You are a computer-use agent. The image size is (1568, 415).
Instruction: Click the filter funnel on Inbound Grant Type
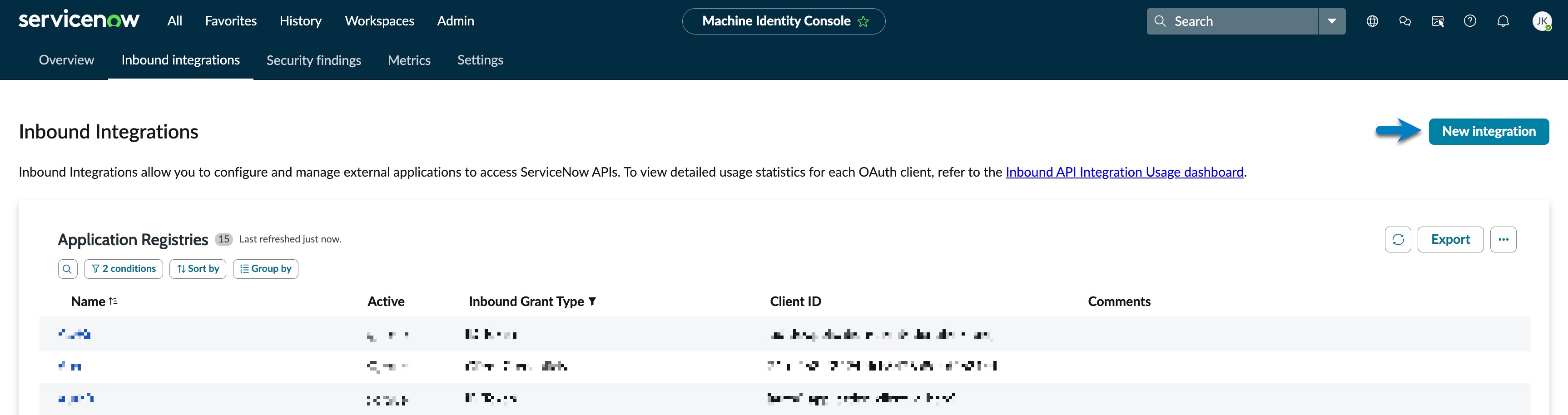pyautogui.click(x=592, y=301)
